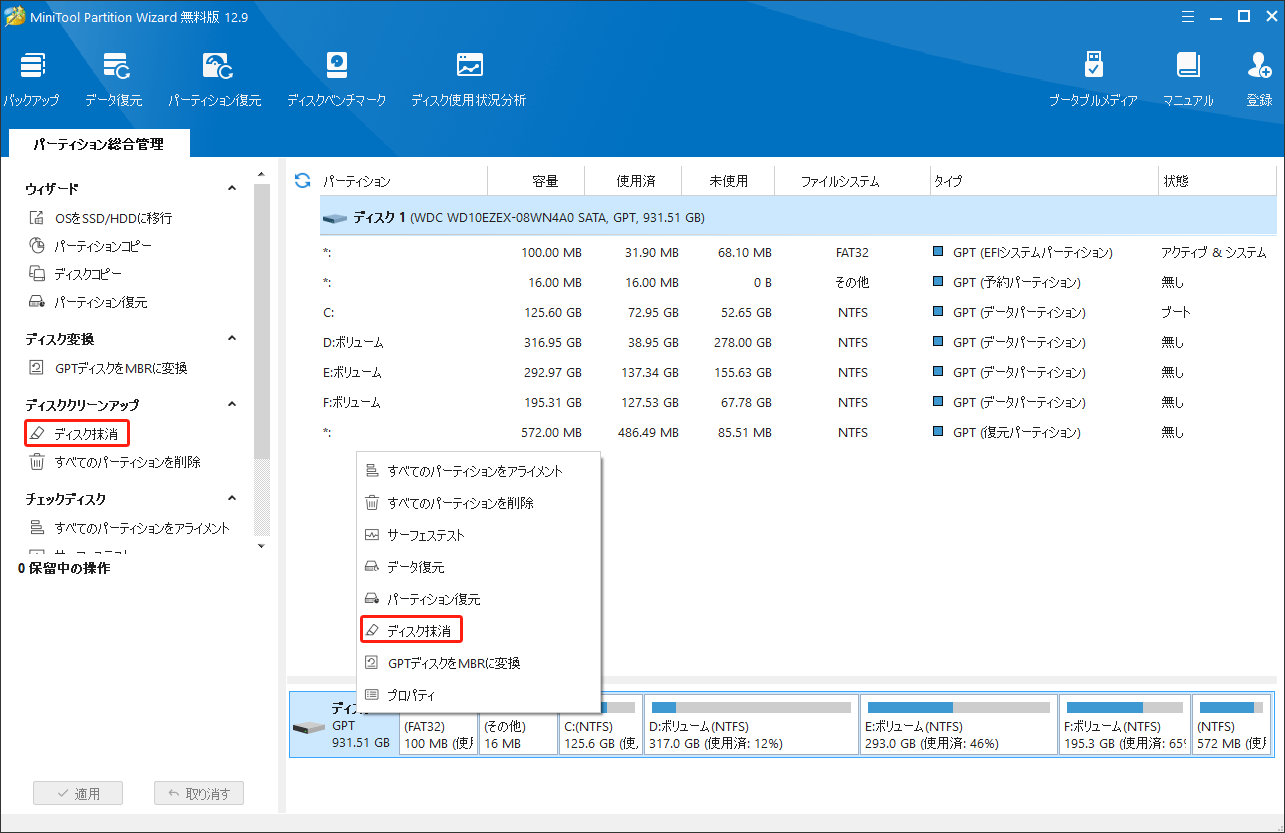Select D:ボリューム block in disk map

751,725
